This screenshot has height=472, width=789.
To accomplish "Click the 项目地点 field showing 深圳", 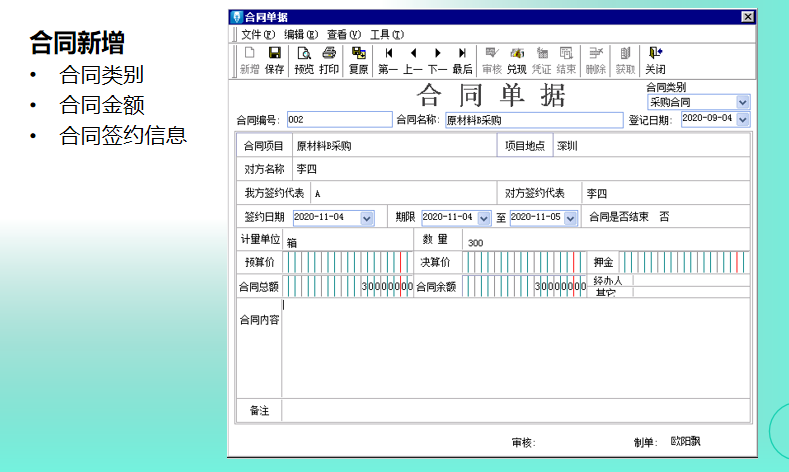I will [652, 146].
